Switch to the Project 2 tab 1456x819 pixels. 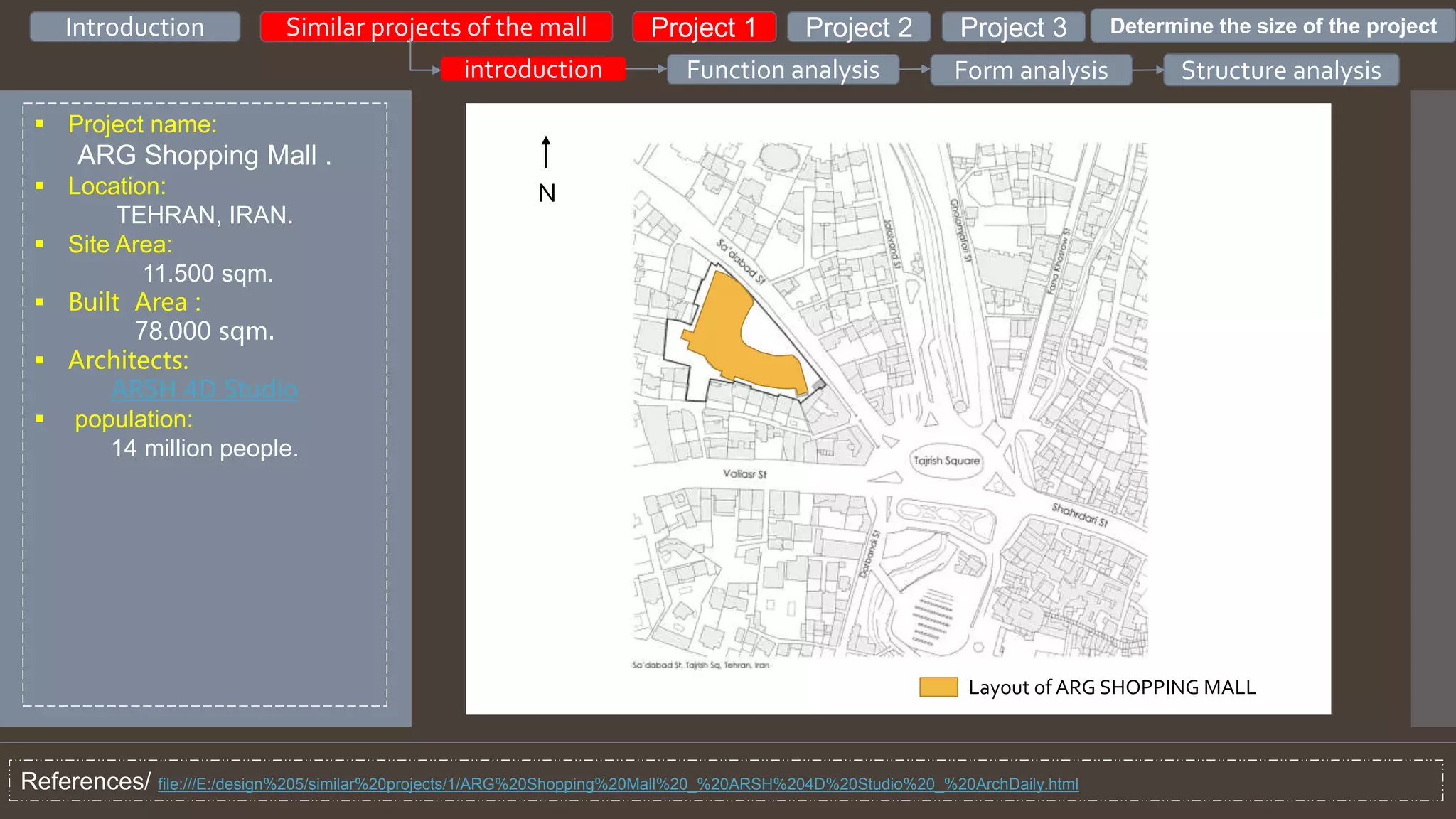[x=858, y=27]
